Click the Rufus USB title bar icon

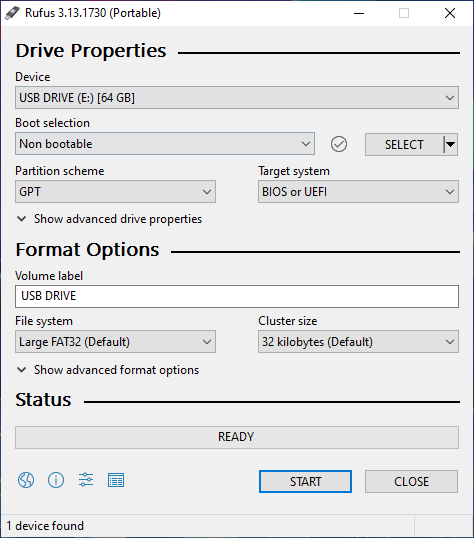point(12,13)
